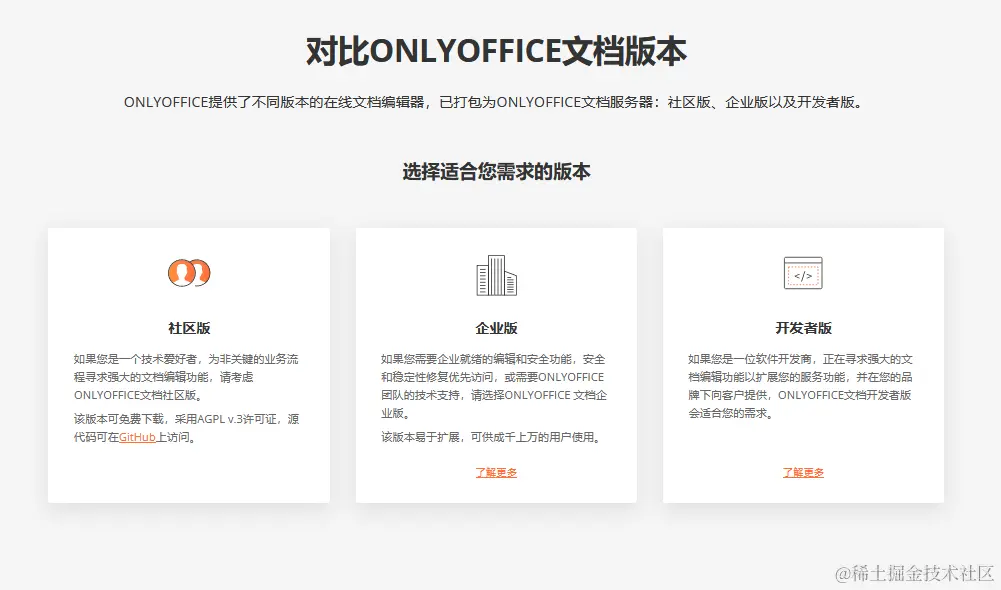
Task: Click the 企业版 paragraph starting 如果您需要企业就绪
Action: click(494, 386)
